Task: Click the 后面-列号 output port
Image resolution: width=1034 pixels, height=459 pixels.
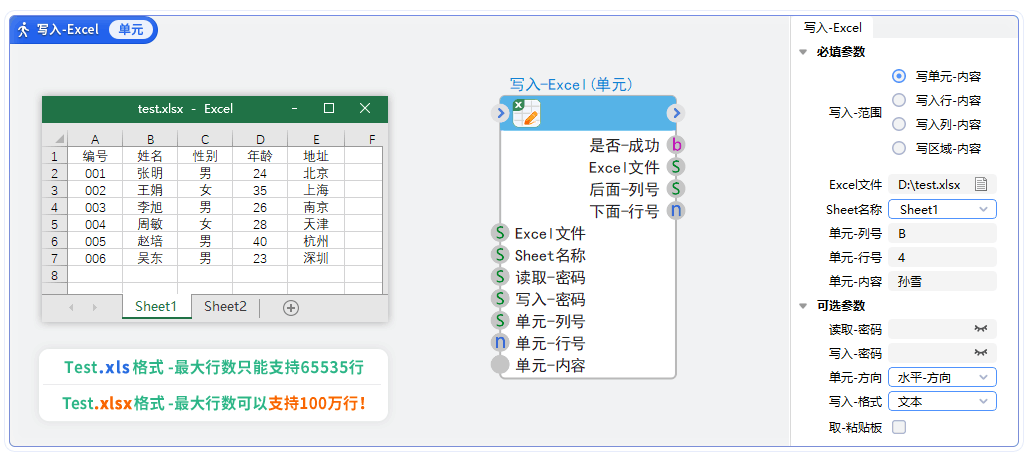Action: point(675,189)
